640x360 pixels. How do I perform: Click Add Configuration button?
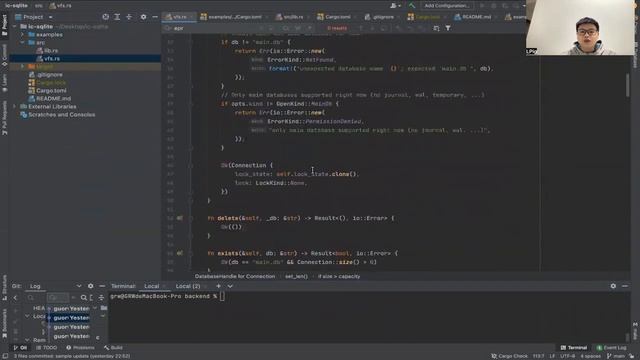click(x=447, y=5)
